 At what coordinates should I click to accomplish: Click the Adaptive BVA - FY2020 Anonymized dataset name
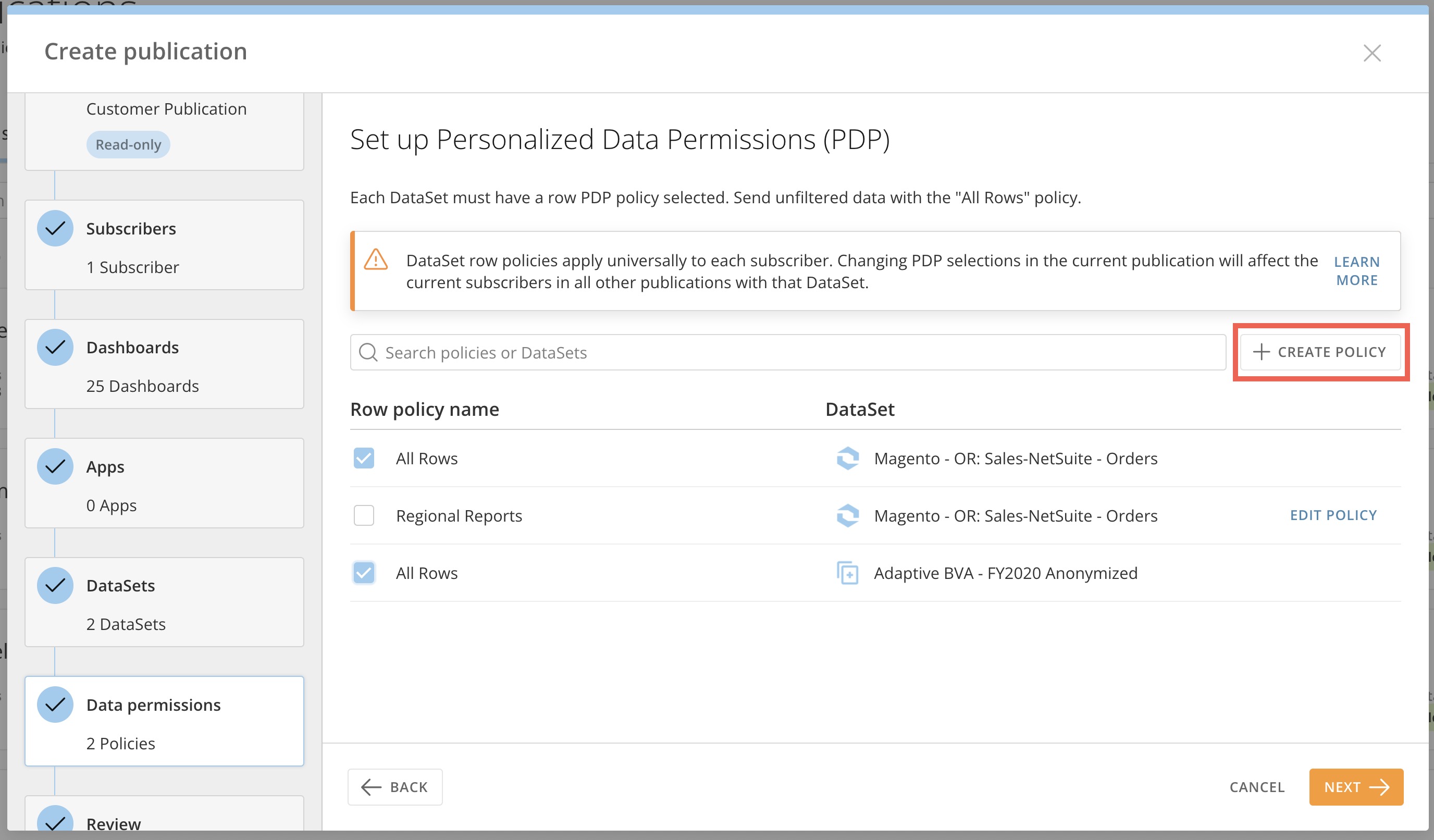point(1006,573)
